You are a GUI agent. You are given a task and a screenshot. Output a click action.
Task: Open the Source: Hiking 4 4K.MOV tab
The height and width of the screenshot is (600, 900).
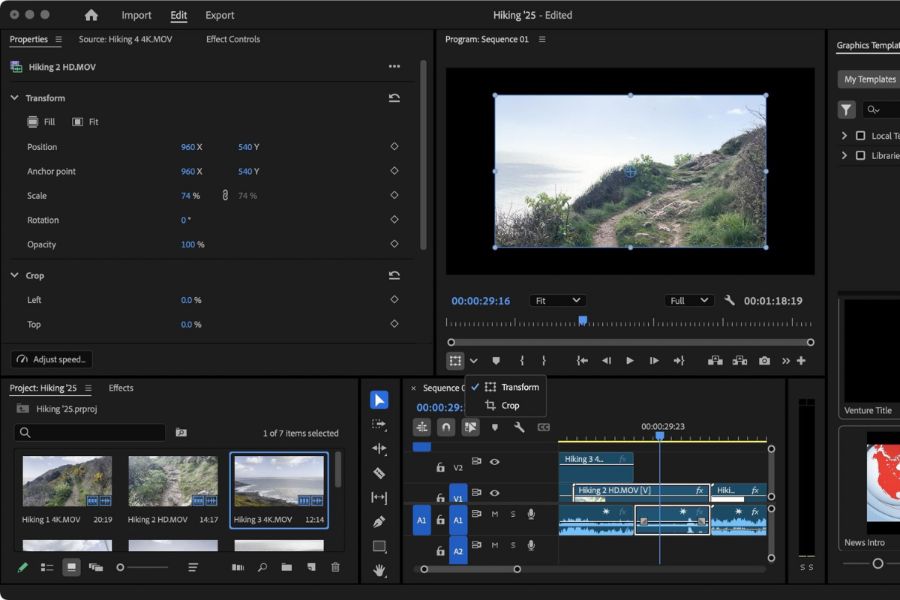125,39
